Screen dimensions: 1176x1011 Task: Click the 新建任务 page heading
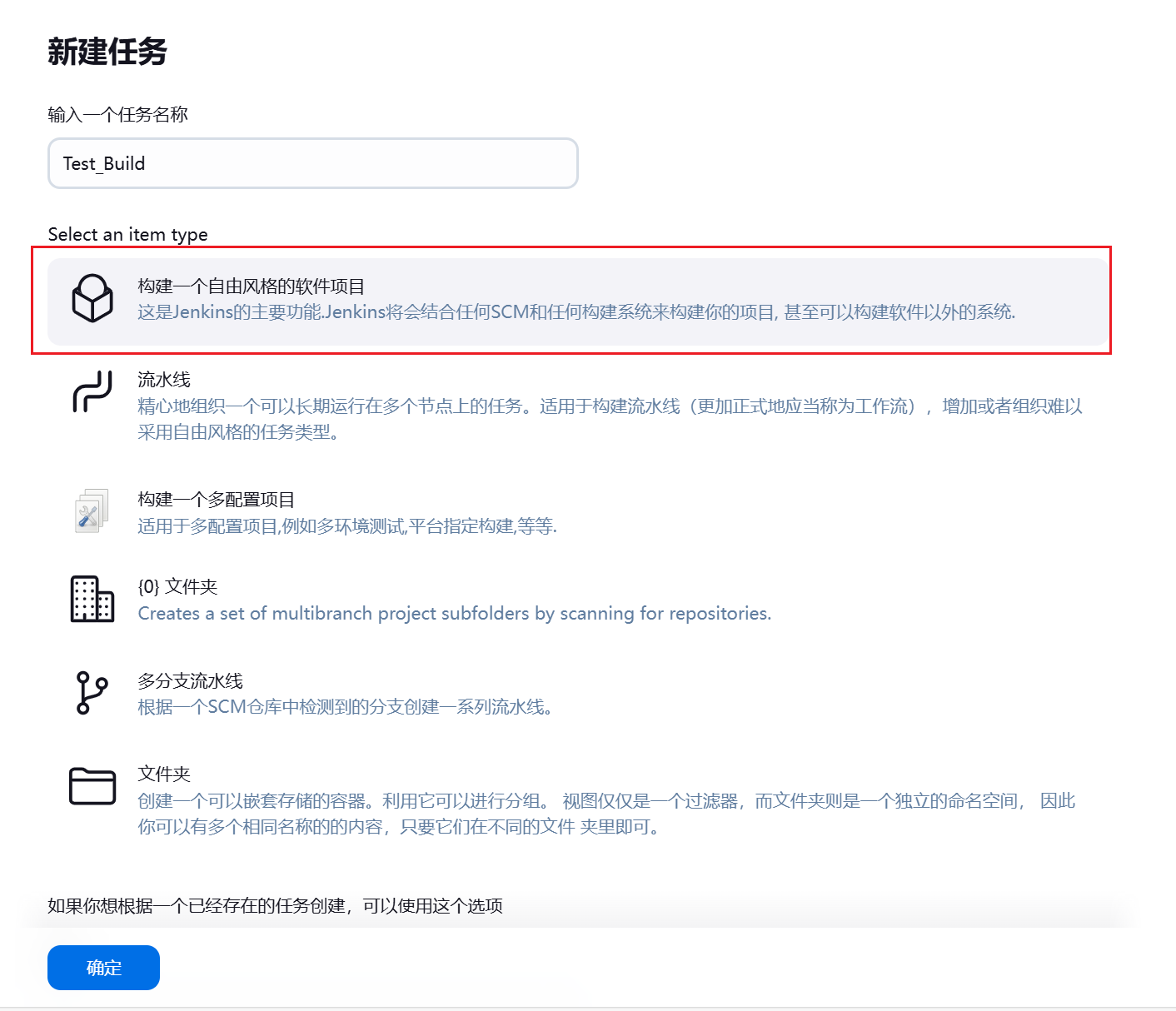(x=107, y=52)
